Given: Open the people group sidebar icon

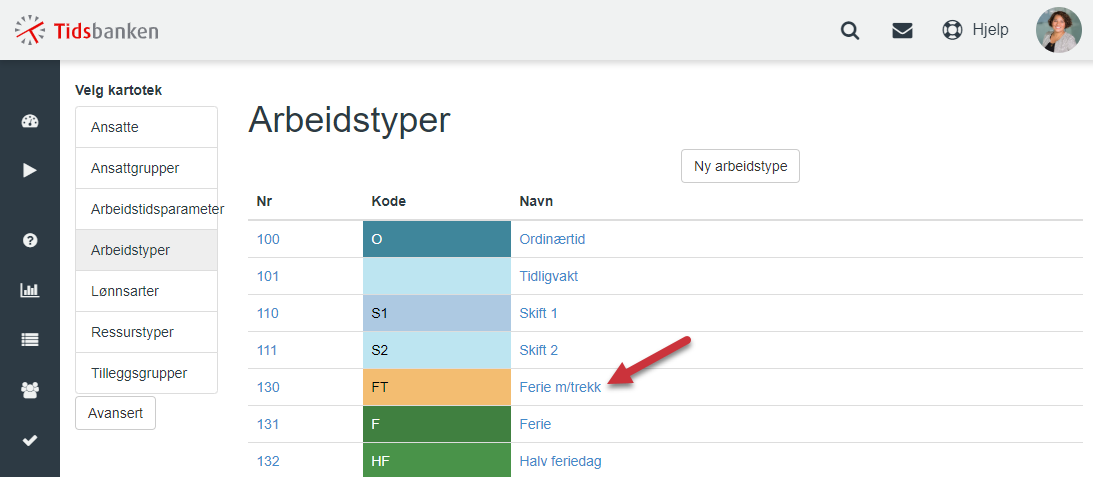Looking at the screenshot, I should click(x=30, y=390).
